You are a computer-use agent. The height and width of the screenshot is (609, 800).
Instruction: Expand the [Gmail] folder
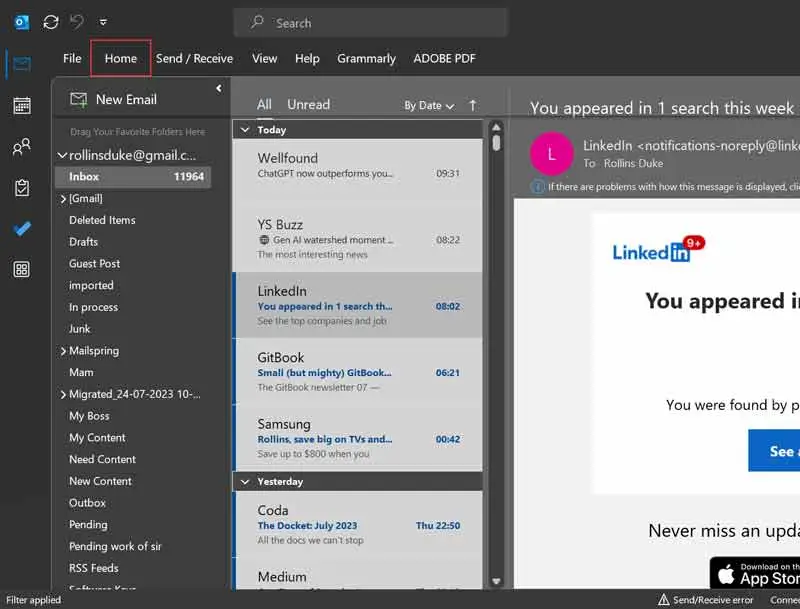[x=63, y=199]
